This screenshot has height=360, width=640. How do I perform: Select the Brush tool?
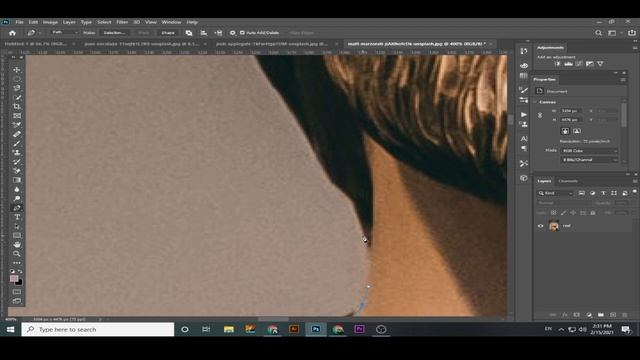(x=17, y=143)
